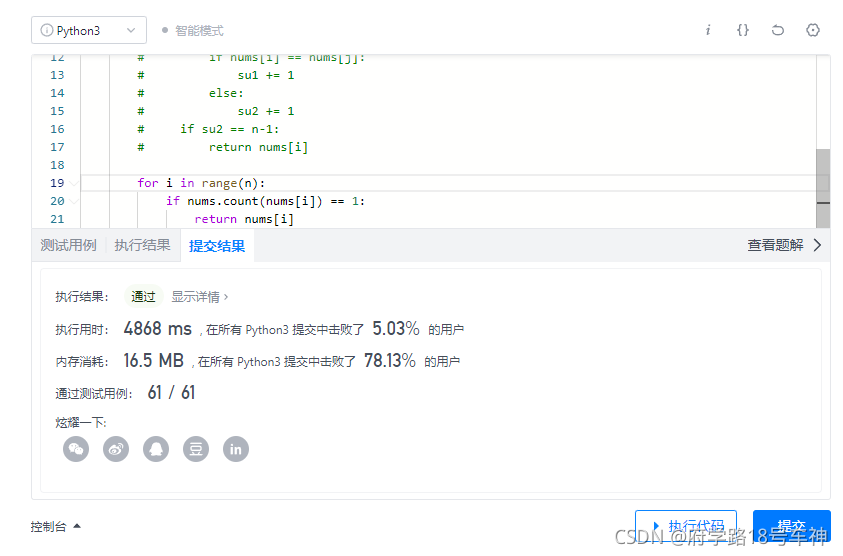Click the commented 'if su2 == n-1:' line 16
843x556 pixels.
tap(230, 129)
